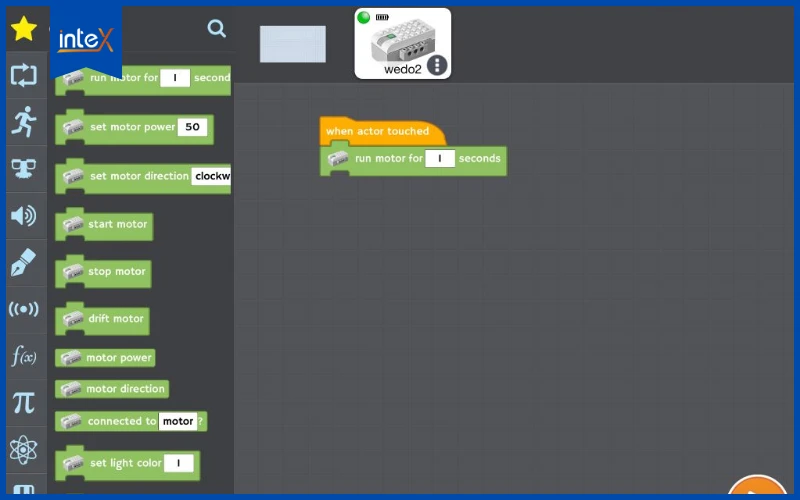Viewport: 800px width, 500px height.
Task: Open the favorites star category
Action: click(x=23, y=29)
